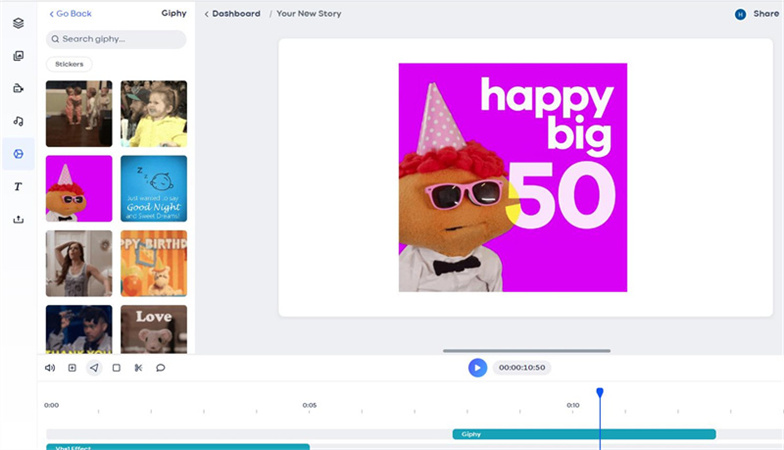This screenshot has width=784, height=450.
Task: Click the user avatar next to Share
Action: (x=740, y=14)
